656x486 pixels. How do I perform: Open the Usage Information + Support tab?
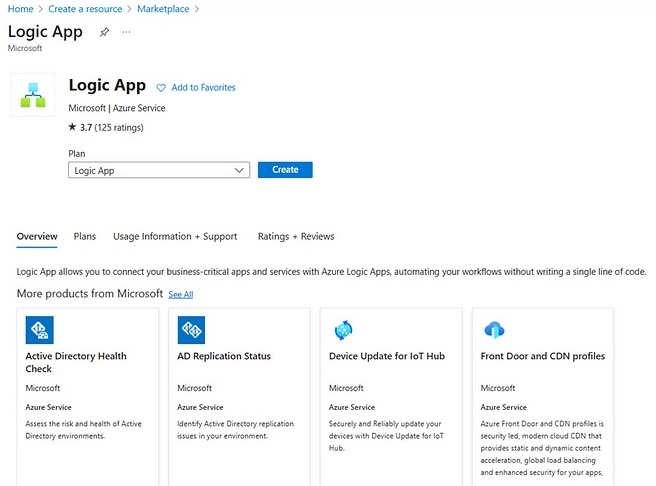[175, 237]
